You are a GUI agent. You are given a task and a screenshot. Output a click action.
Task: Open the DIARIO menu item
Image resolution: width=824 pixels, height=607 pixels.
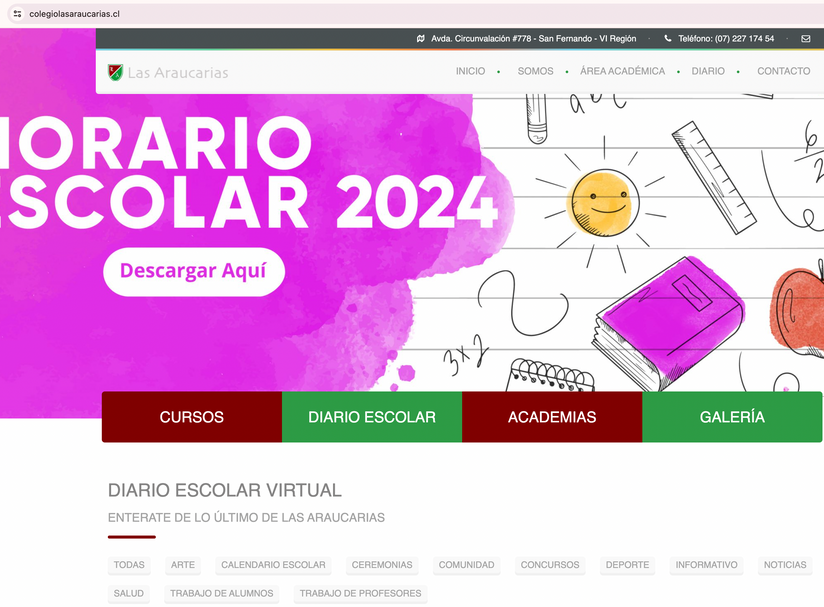708,72
